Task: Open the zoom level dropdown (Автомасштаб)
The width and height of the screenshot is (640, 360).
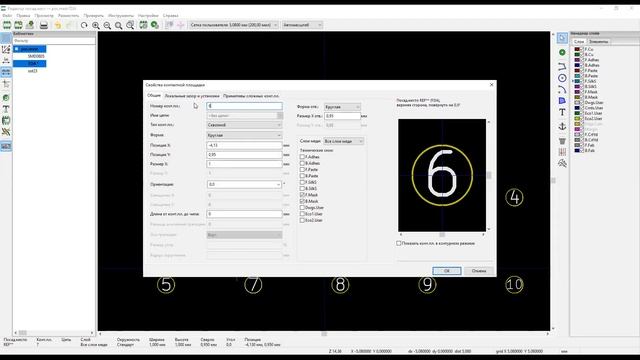Action: [x=302, y=25]
